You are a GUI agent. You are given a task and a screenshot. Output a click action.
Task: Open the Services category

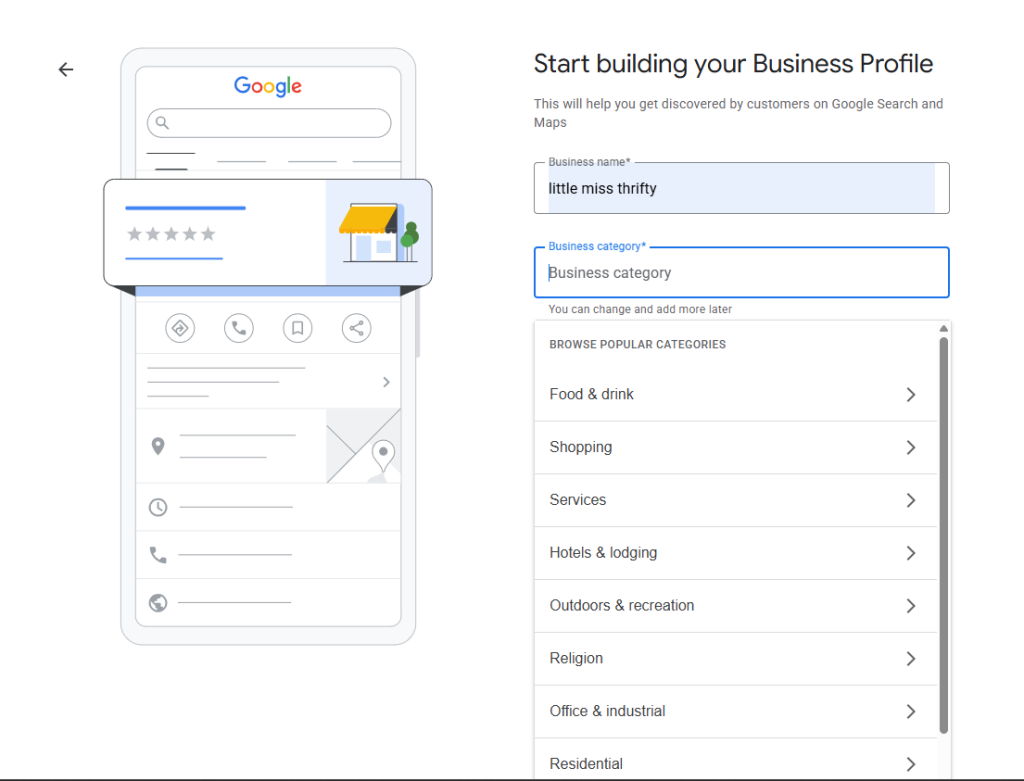pyautogui.click(x=735, y=500)
